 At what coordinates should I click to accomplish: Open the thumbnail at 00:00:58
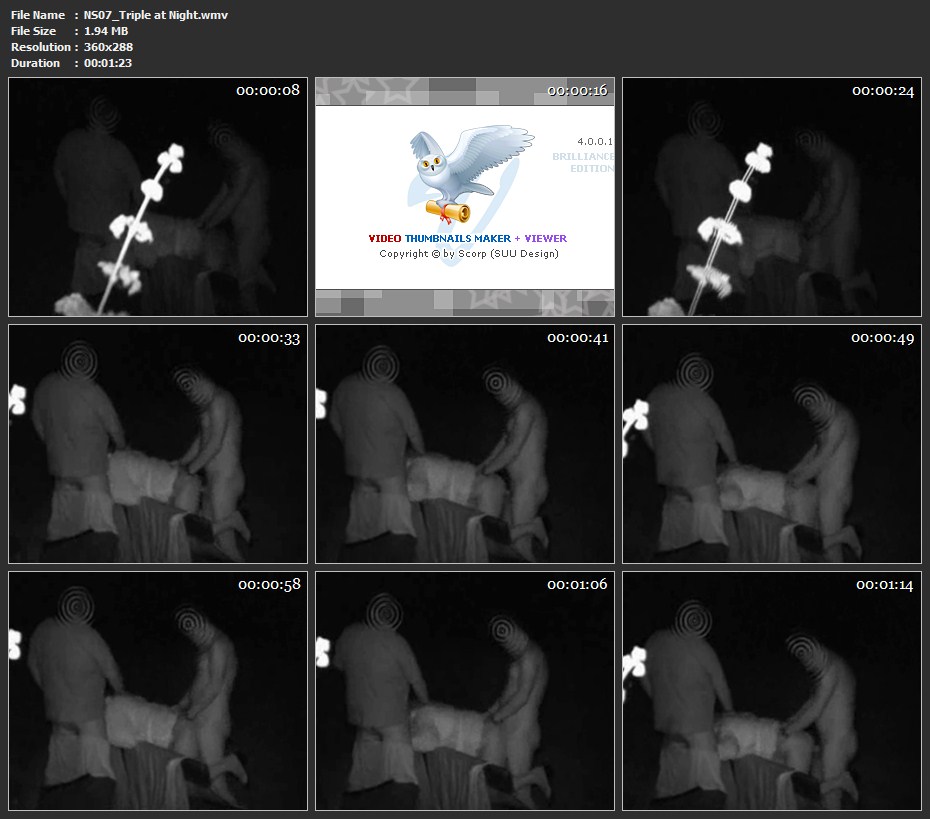158,690
